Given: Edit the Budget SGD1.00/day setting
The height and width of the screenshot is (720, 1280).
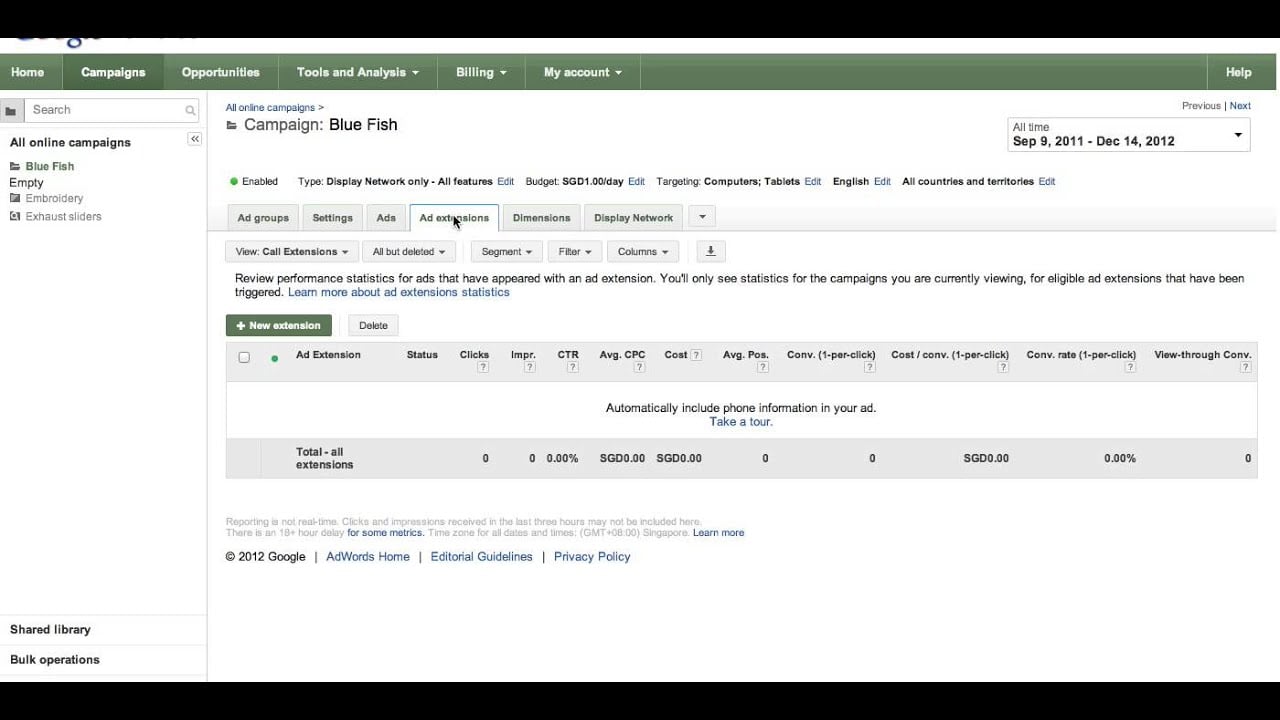Looking at the screenshot, I should tap(636, 182).
